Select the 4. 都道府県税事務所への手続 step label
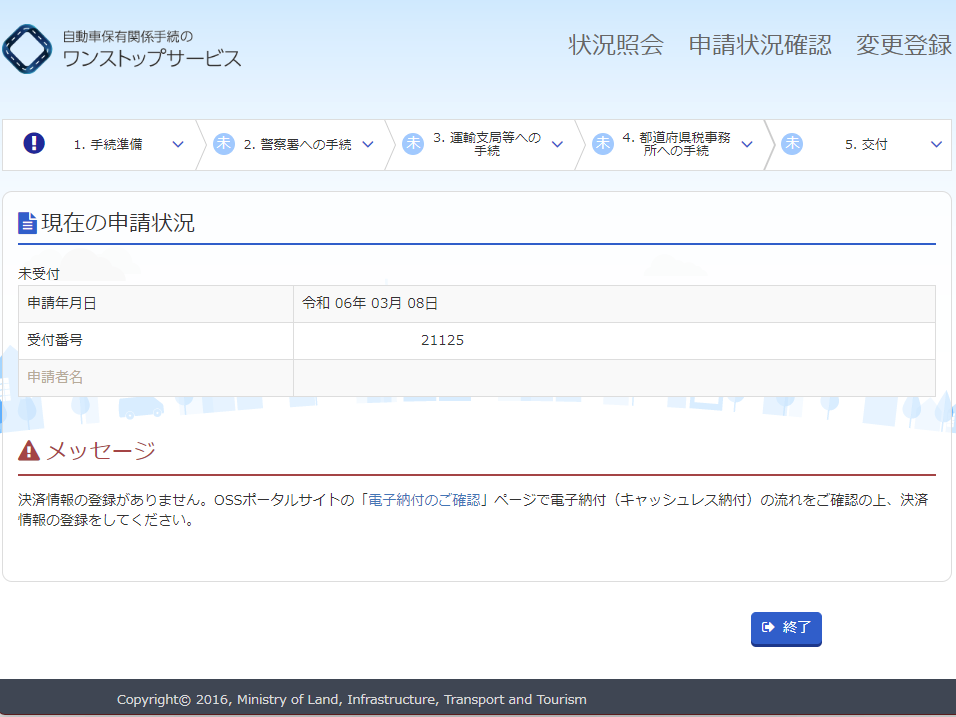This screenshot has height=717, width=956. tap(676, 144)
